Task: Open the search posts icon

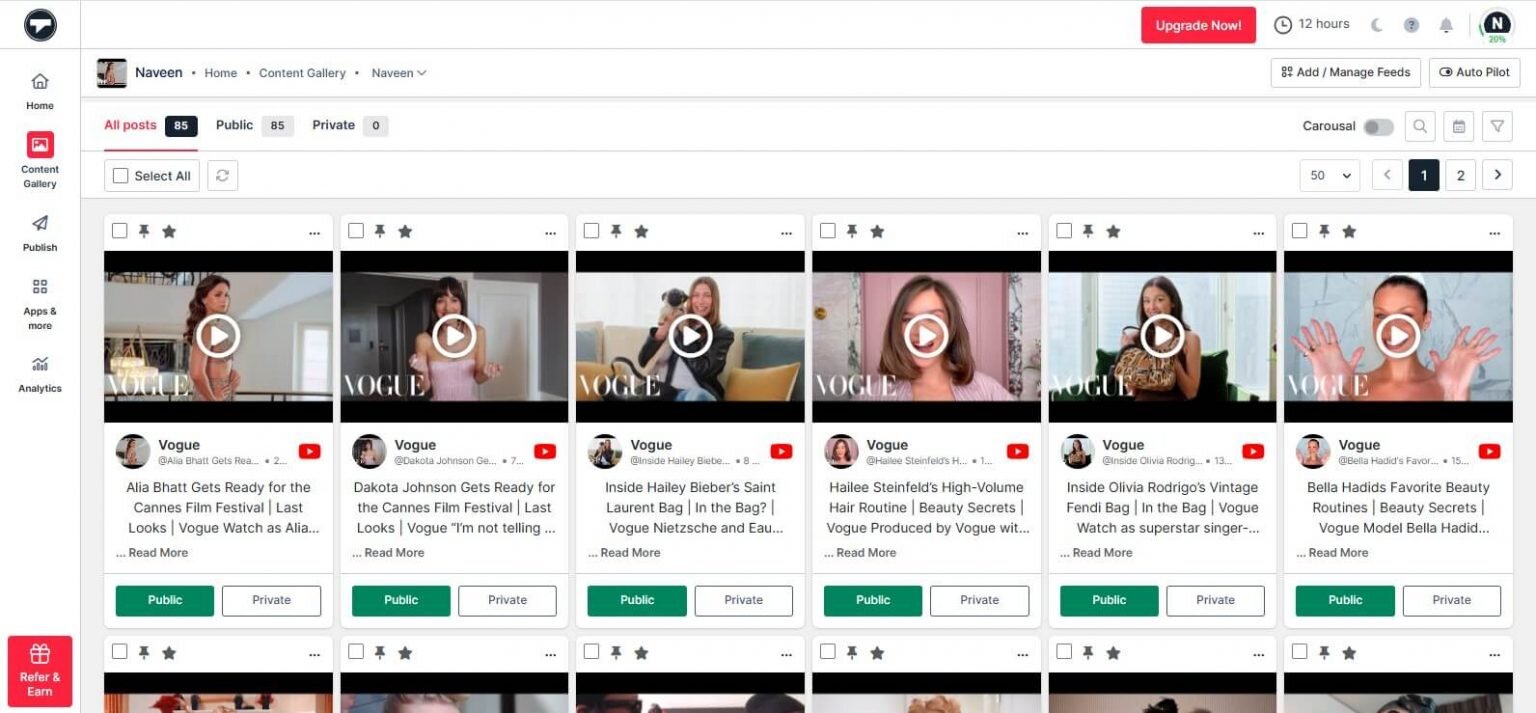Action: [1419, 126]
